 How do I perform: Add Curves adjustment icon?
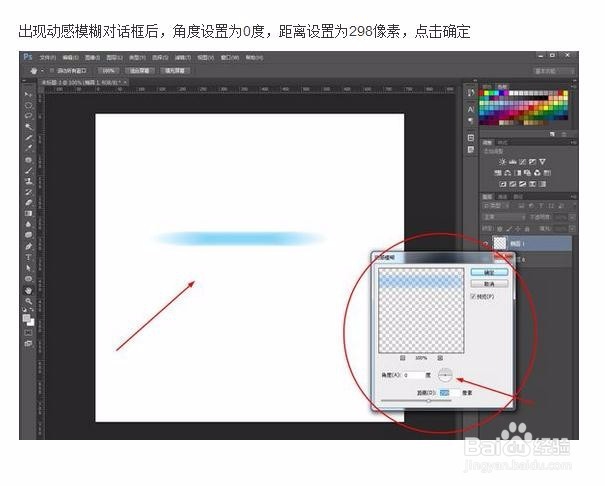[522, 162]
